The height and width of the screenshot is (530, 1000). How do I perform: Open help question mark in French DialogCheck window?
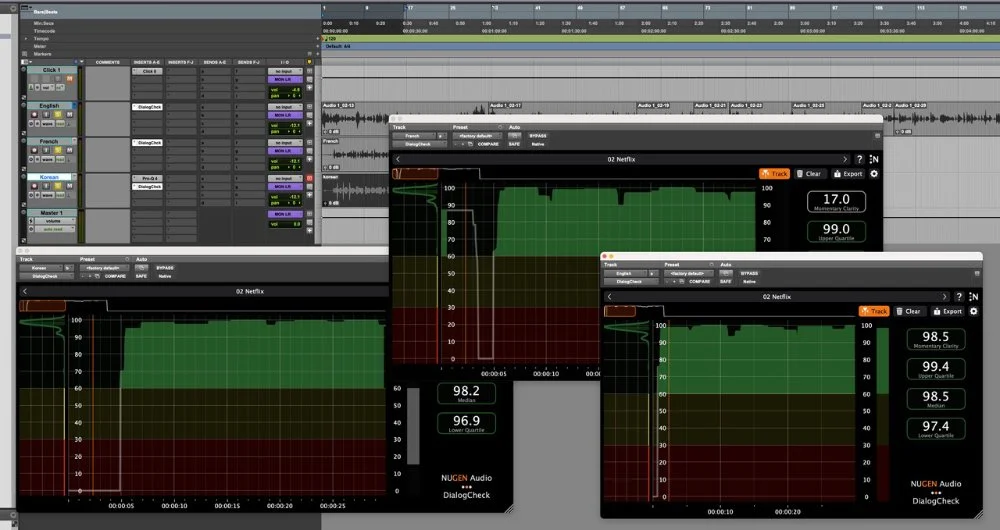coord(859,159)
